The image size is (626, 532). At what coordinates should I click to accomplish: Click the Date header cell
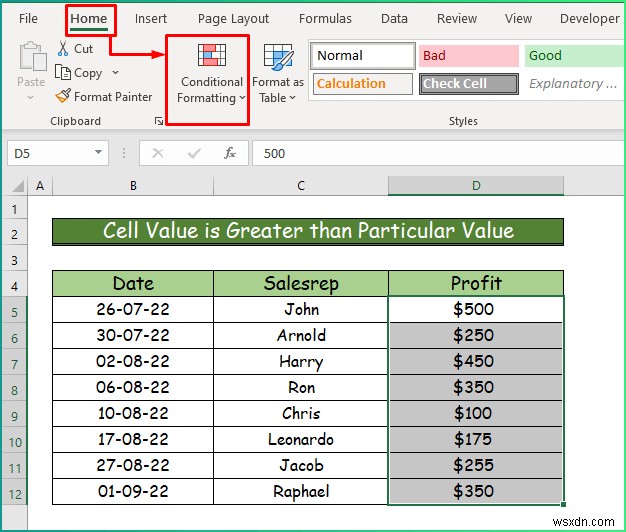point(133,283)
